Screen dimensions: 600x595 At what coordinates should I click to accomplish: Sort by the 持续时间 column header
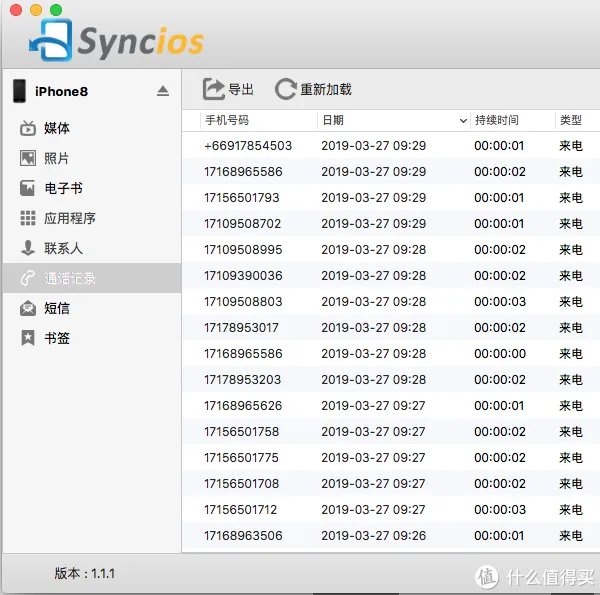(x=497, y=120)
